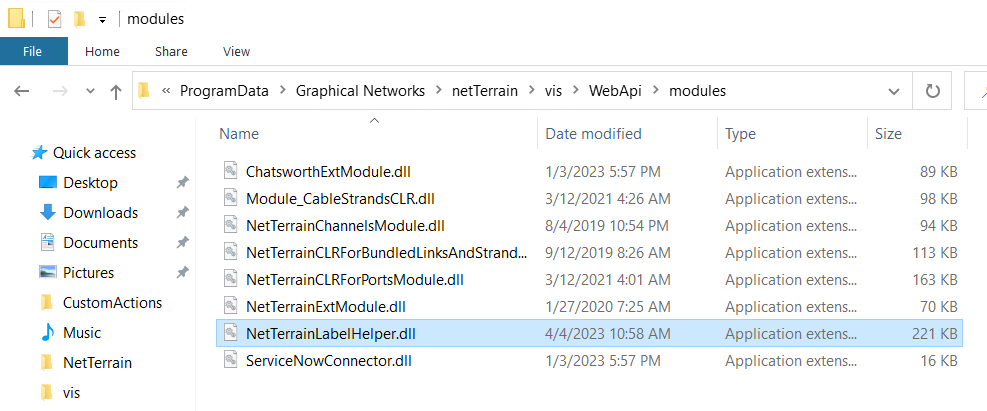The height and width of the screenshot is (411, 987).
Task: Click the Downloads folder icon in sidebar
Action: 47,213
